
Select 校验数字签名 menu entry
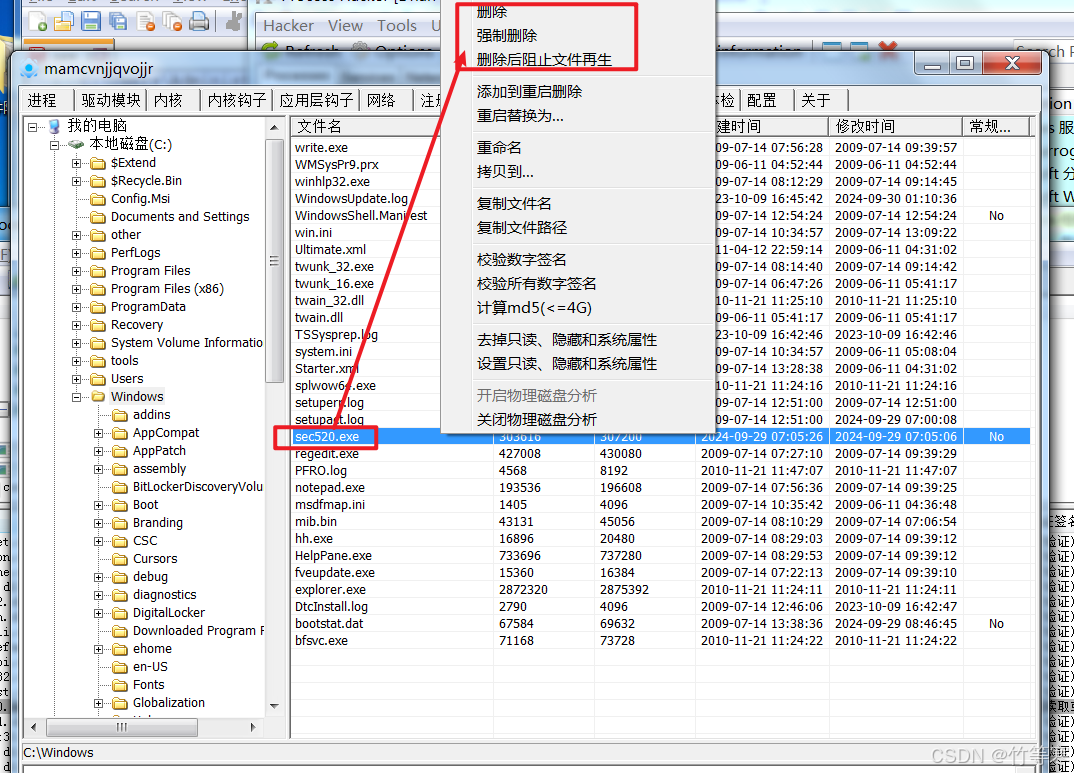(x=522, y=260)
